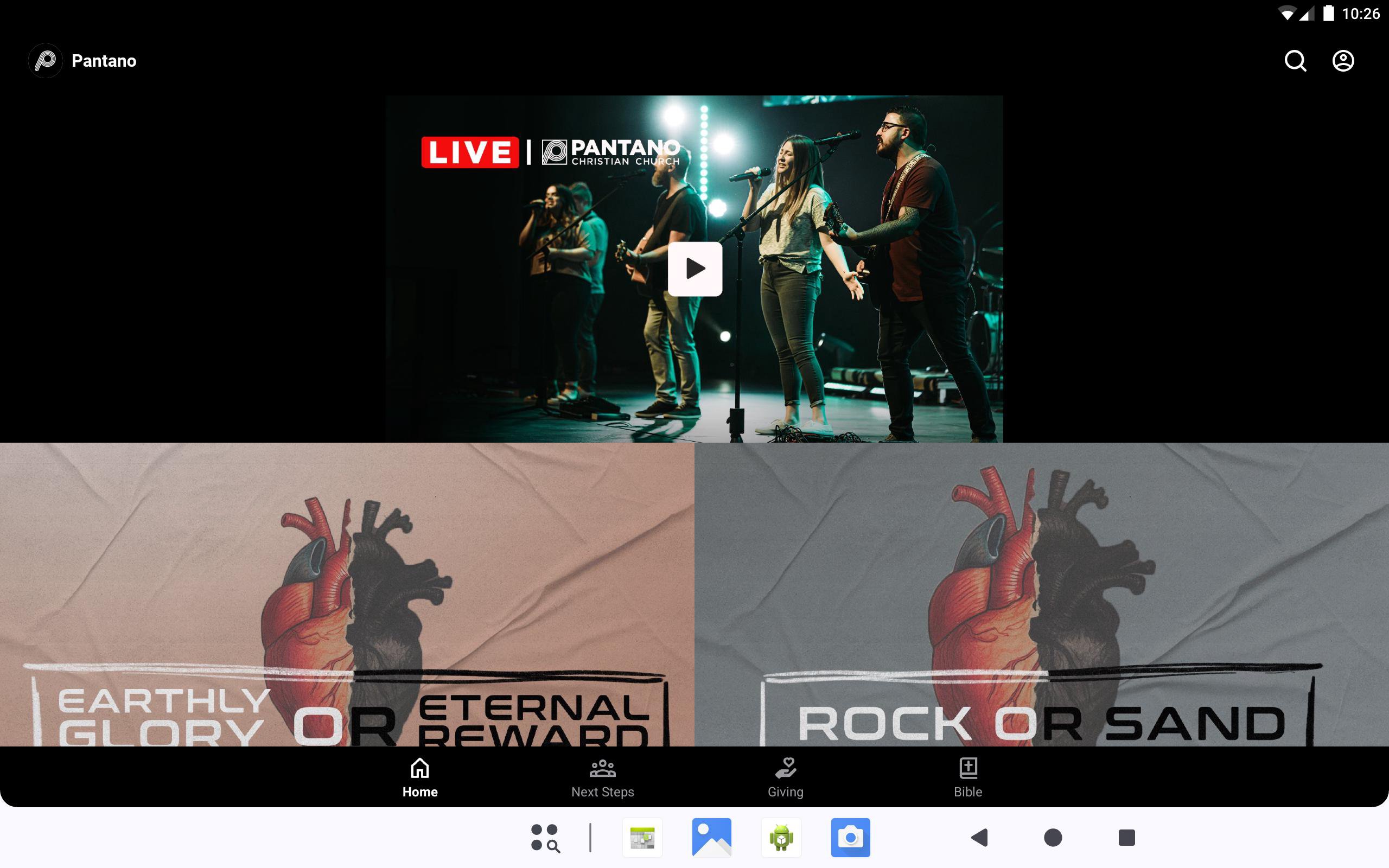Viewport: 1389px width, 868px height.
Task: Open the app drawer search icon
Action: (545, 838)
